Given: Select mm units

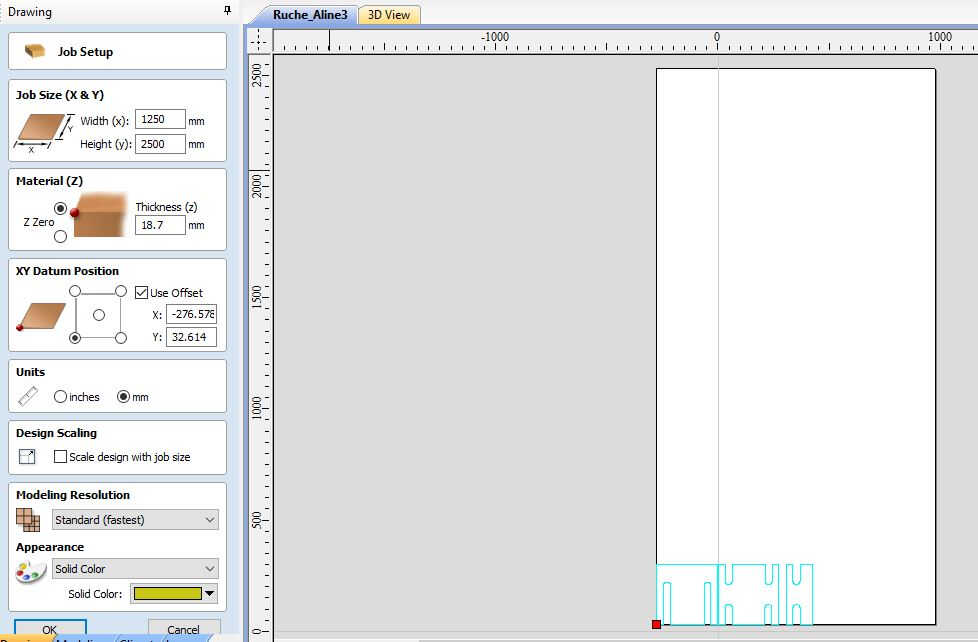Looking at the screenshot, I should [x=123, y=397].
